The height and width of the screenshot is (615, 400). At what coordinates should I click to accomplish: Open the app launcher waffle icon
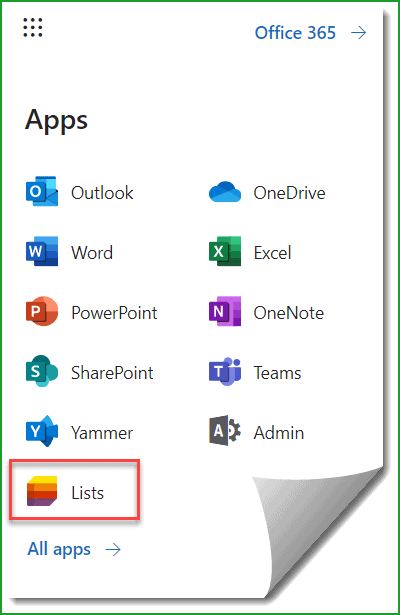click(x=33, y=27)
